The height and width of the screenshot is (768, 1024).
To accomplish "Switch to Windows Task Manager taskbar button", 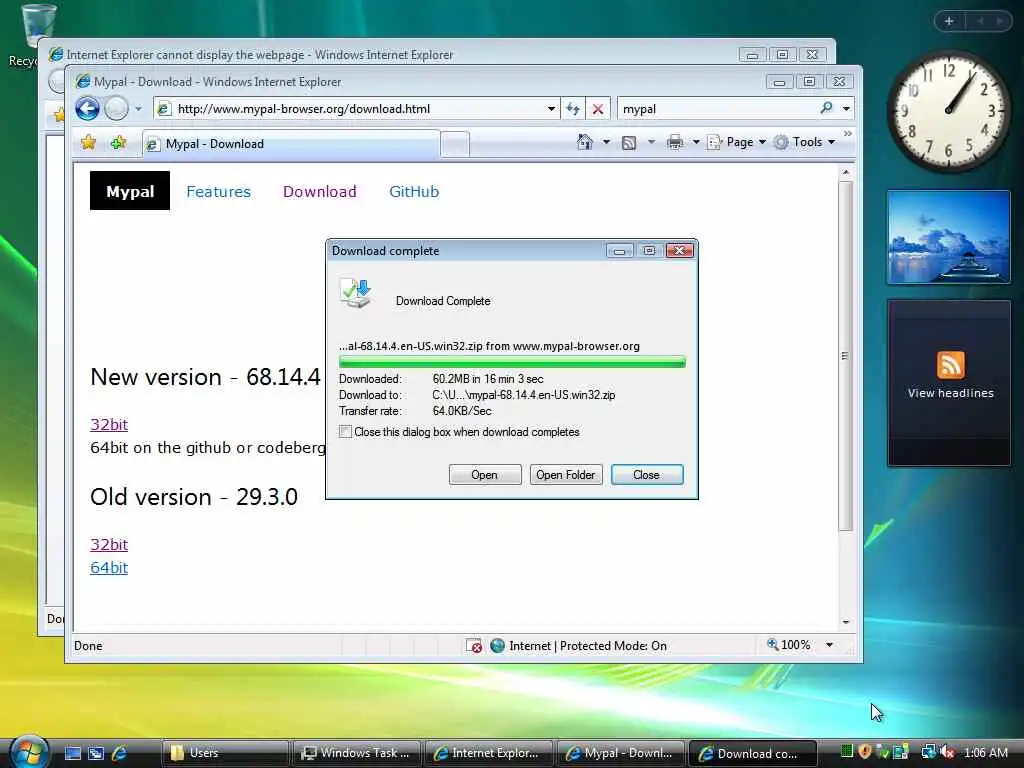I will [x=357, y=753].
